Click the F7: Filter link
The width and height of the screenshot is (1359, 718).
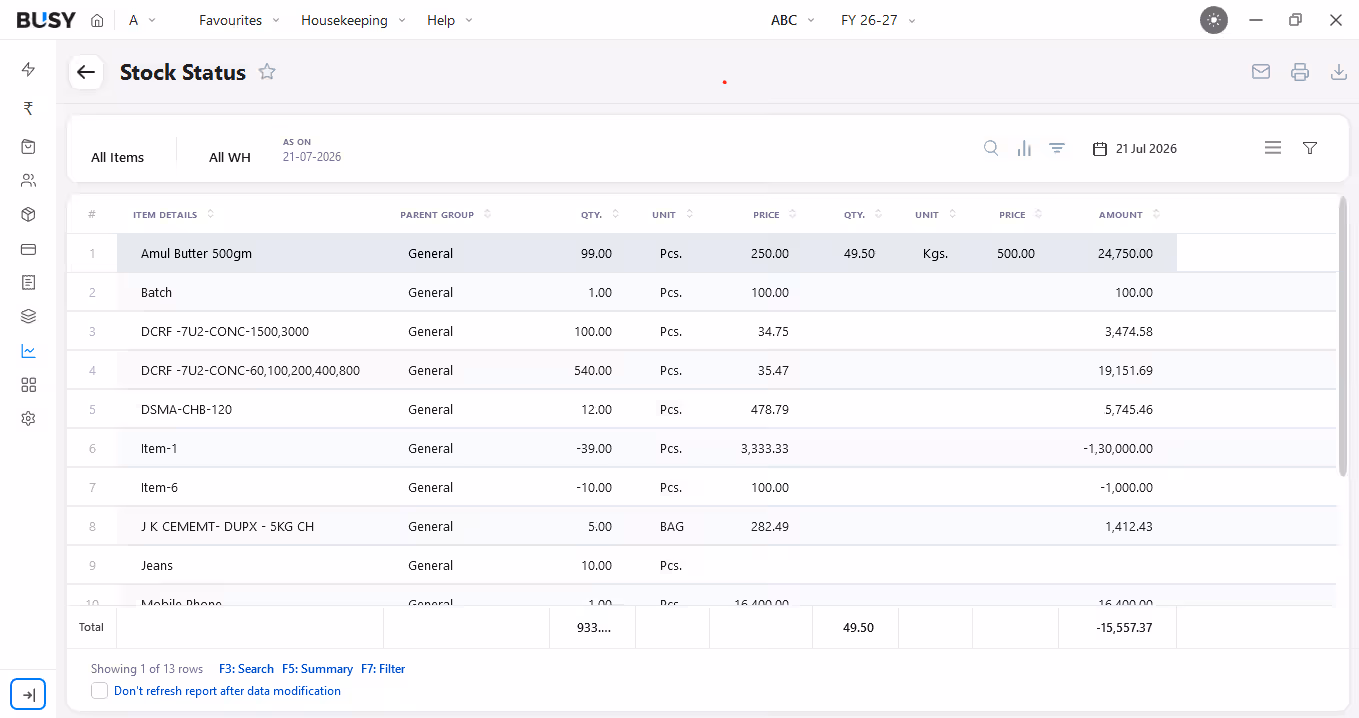coord(383,669)
